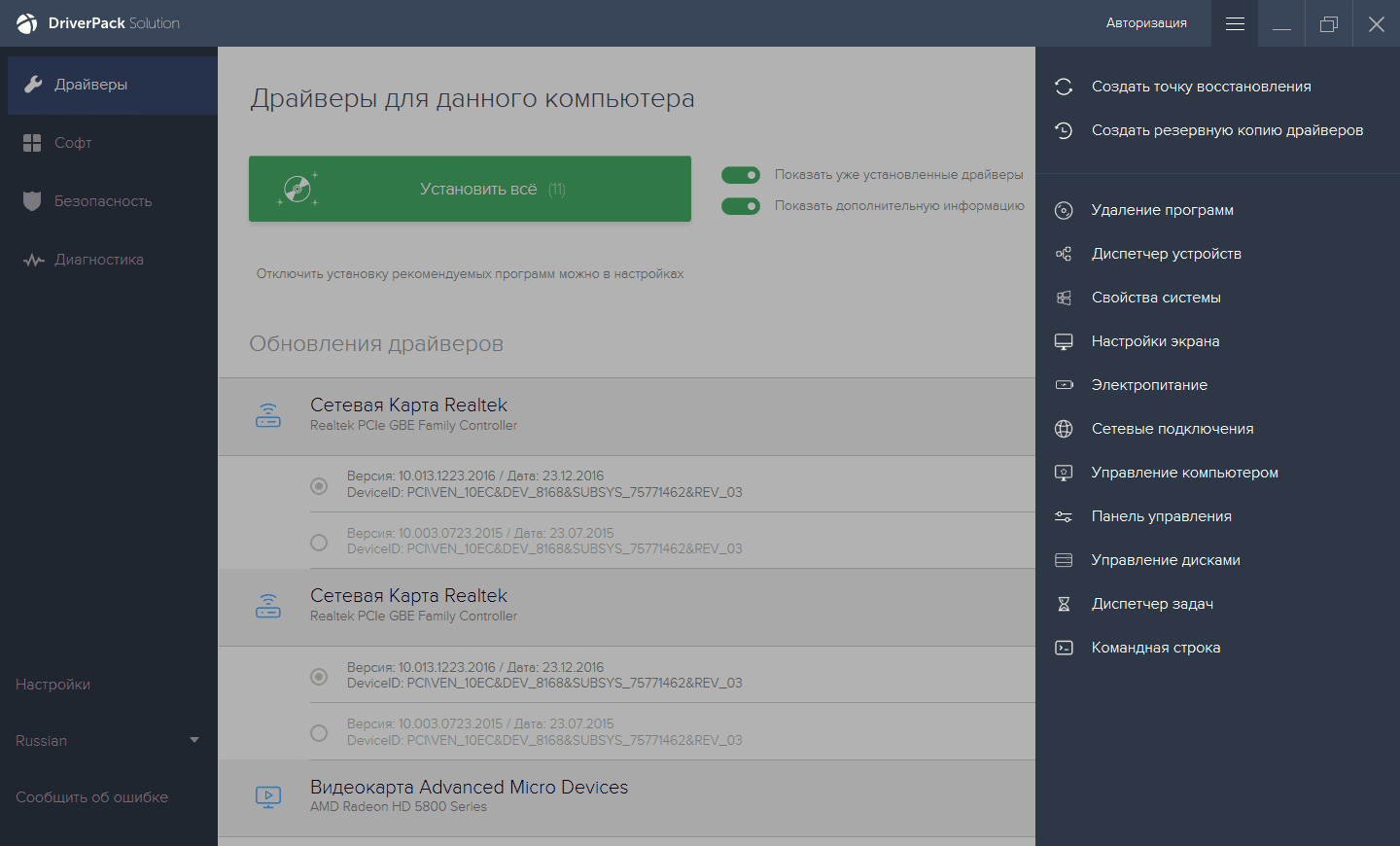Click the hourglass icon for Диспетчер задач

tap(1064, 604)
